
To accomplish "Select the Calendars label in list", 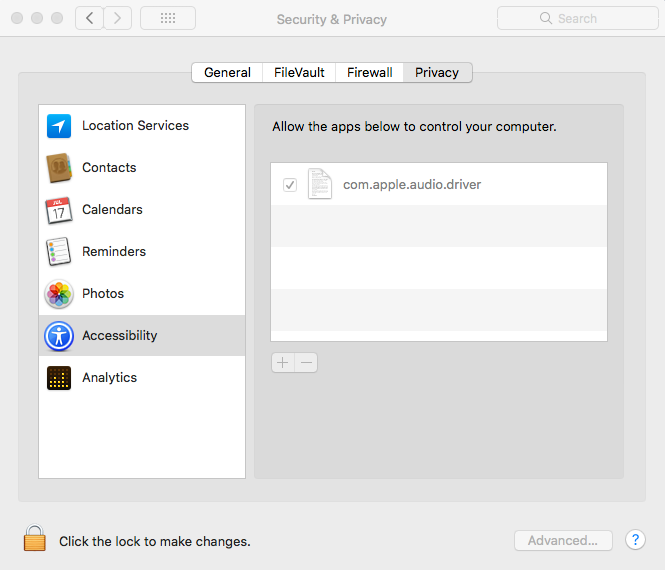I will 112,210.
